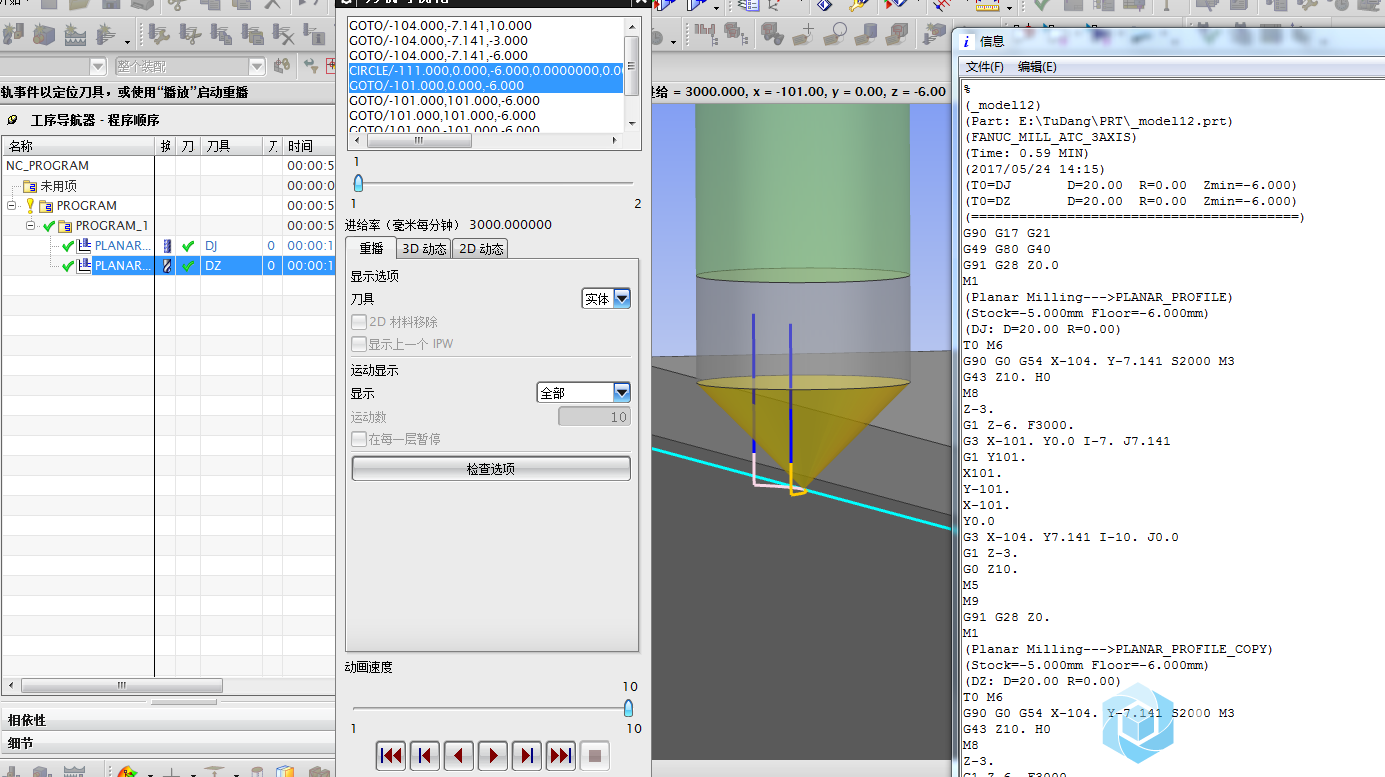Switch to the 3D 动态 tab
1385x777 pixels.
[424, 249]
